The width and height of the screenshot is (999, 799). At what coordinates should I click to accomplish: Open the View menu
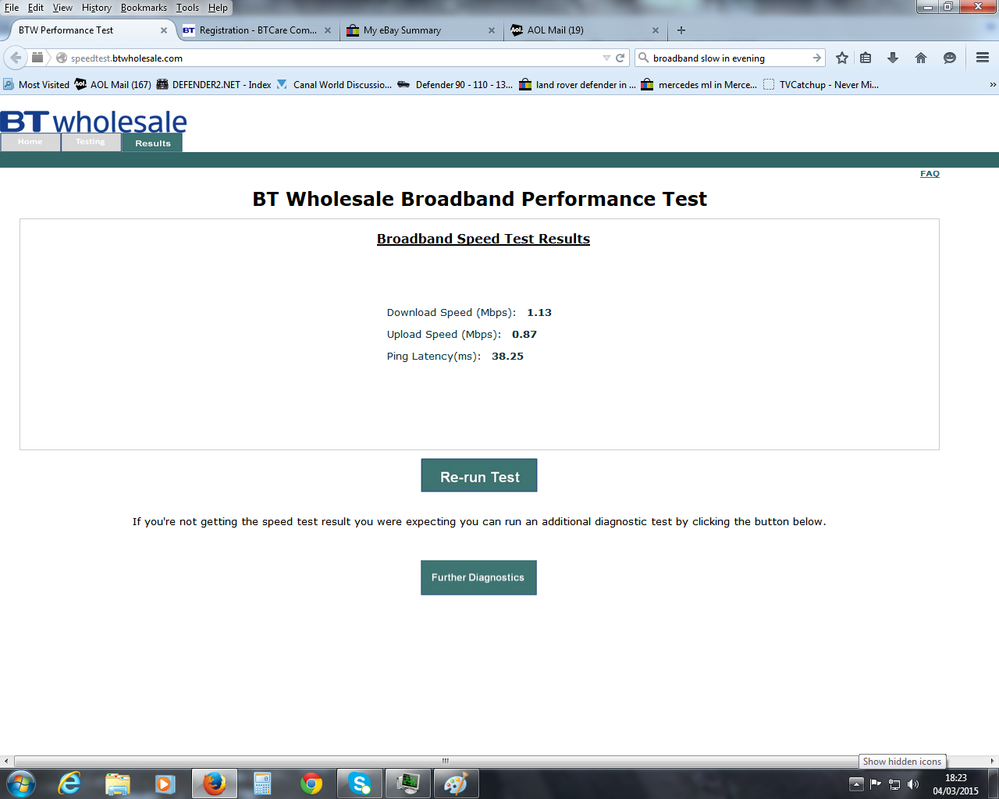(62, 8)
